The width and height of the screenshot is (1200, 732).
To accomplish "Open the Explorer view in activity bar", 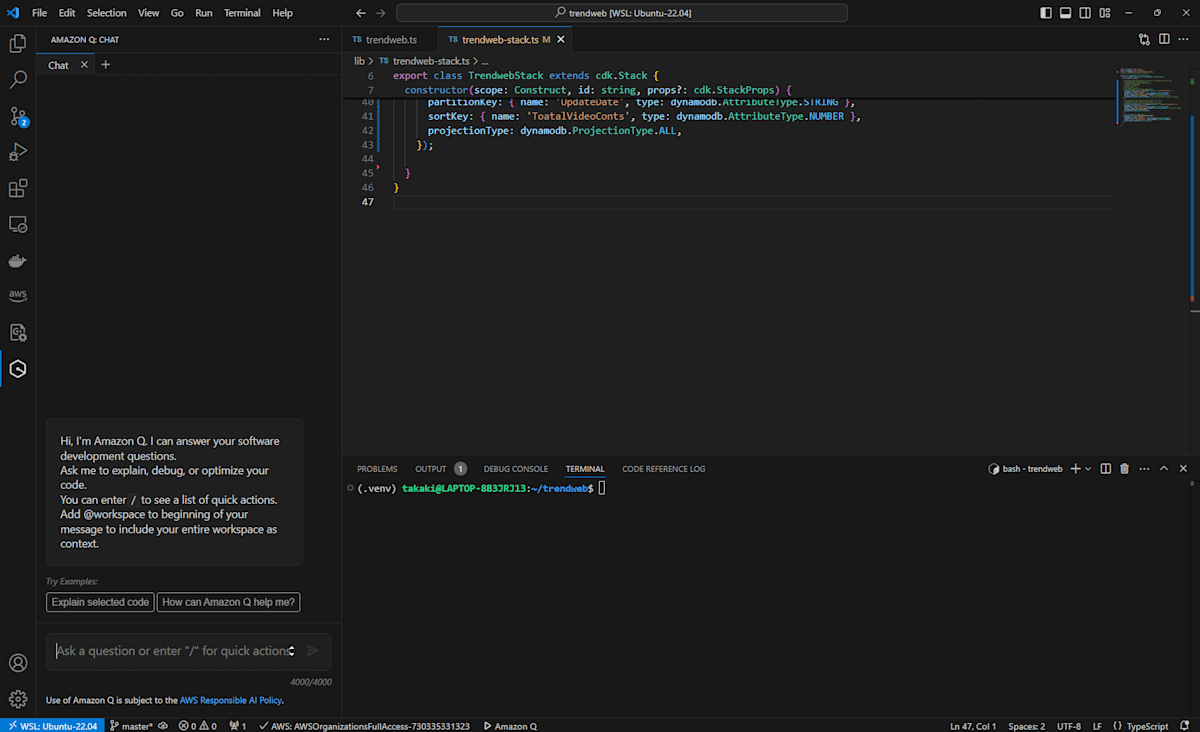I will tap(17, 43).
